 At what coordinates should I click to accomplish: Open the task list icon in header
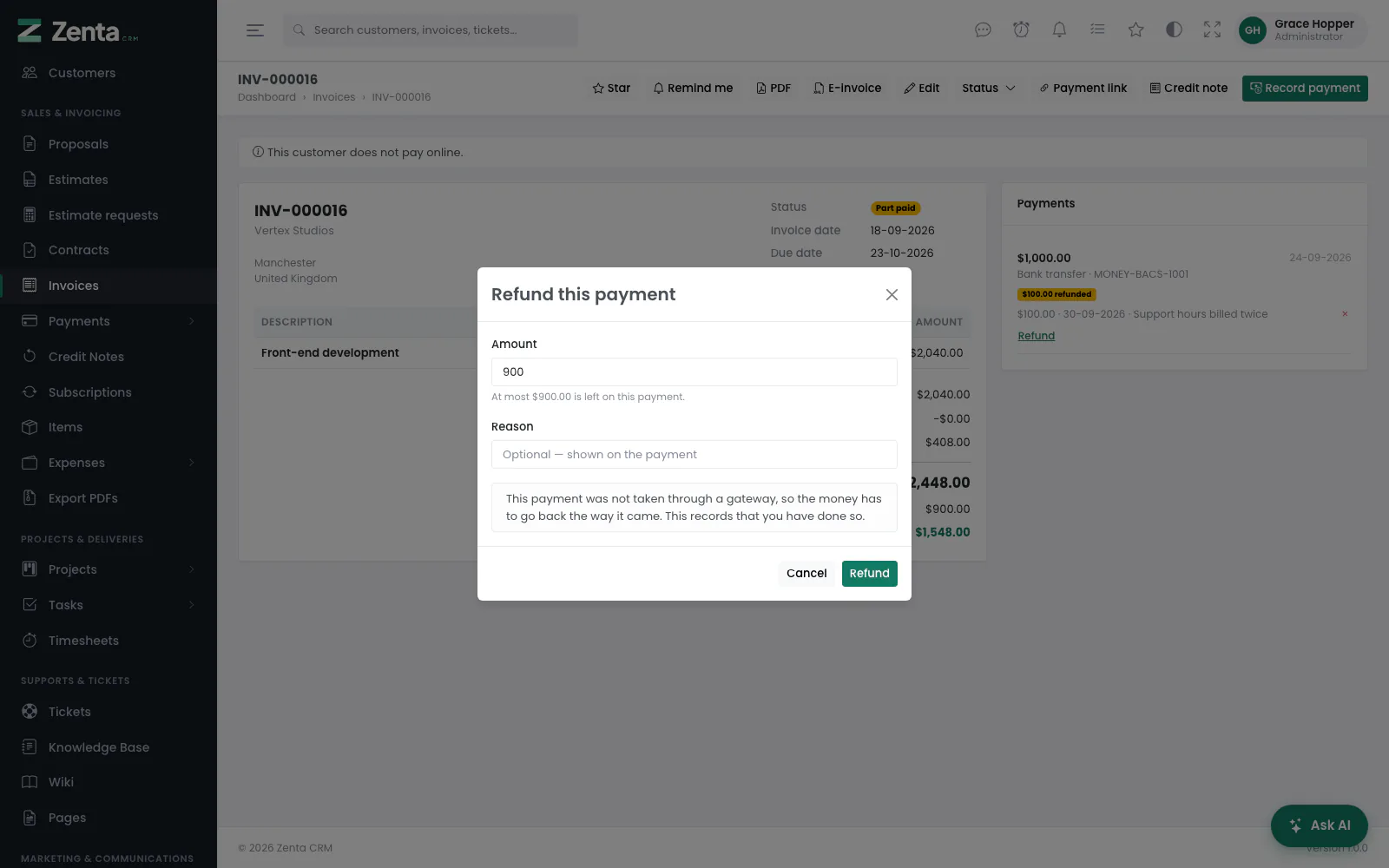1097,30
